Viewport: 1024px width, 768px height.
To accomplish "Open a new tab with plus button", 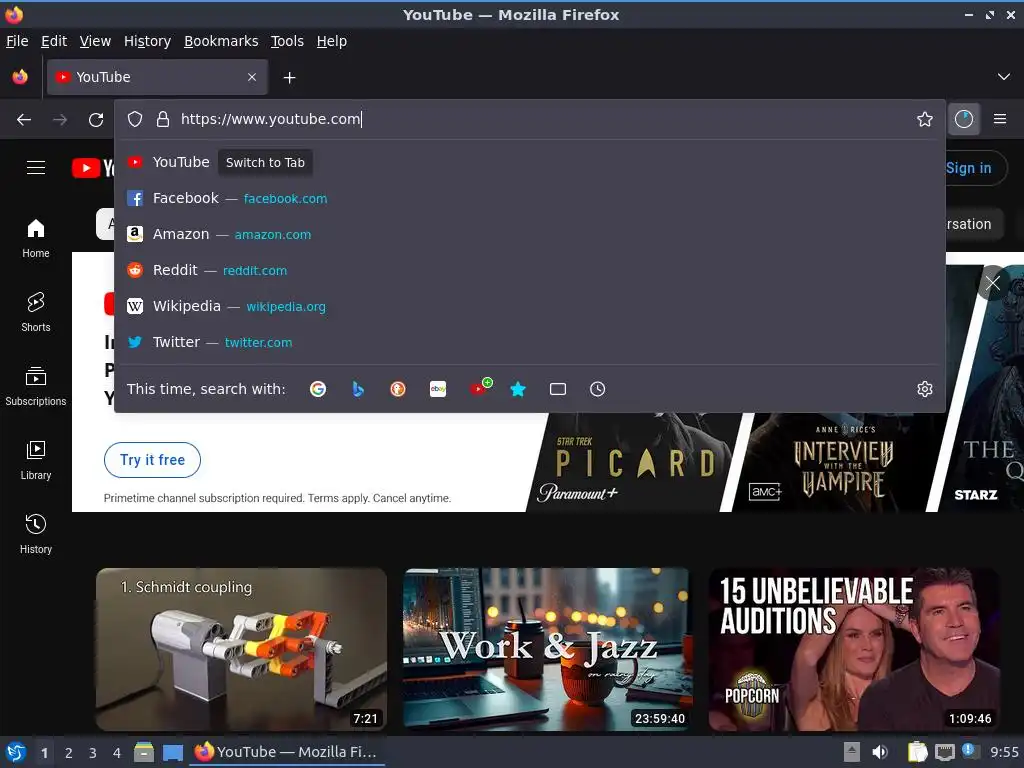I will (289, 78).
